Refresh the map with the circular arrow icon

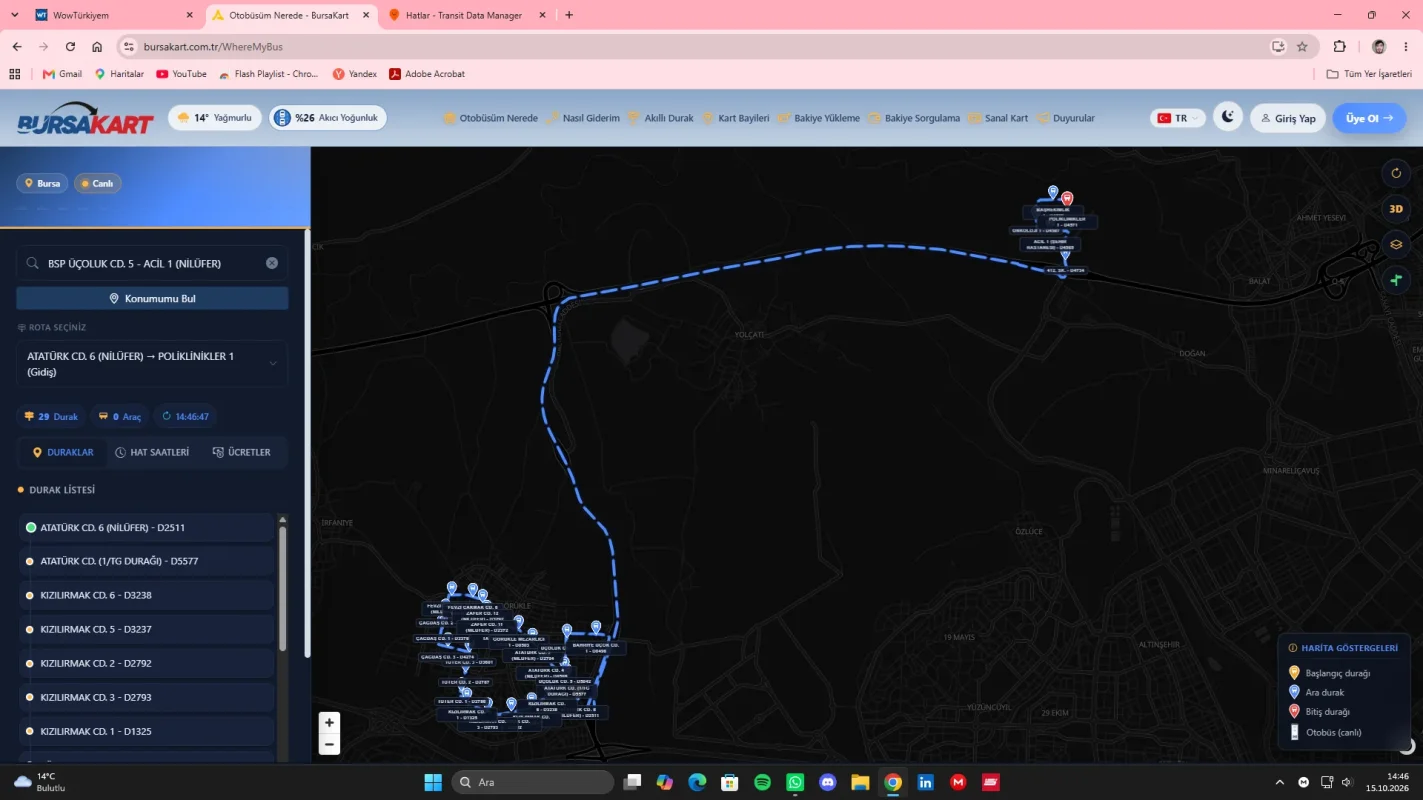(1396, 173)
